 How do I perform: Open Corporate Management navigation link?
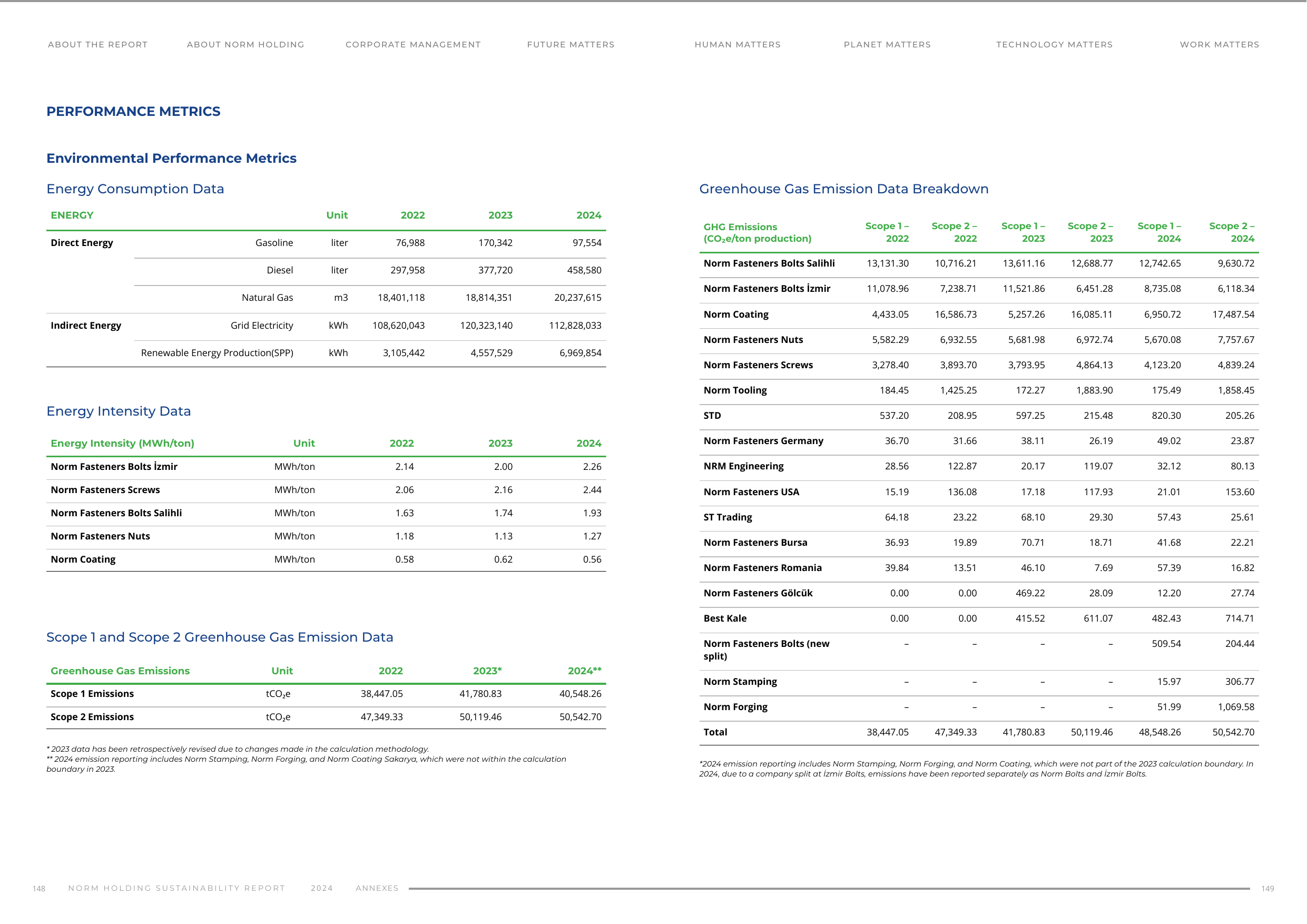412,44
